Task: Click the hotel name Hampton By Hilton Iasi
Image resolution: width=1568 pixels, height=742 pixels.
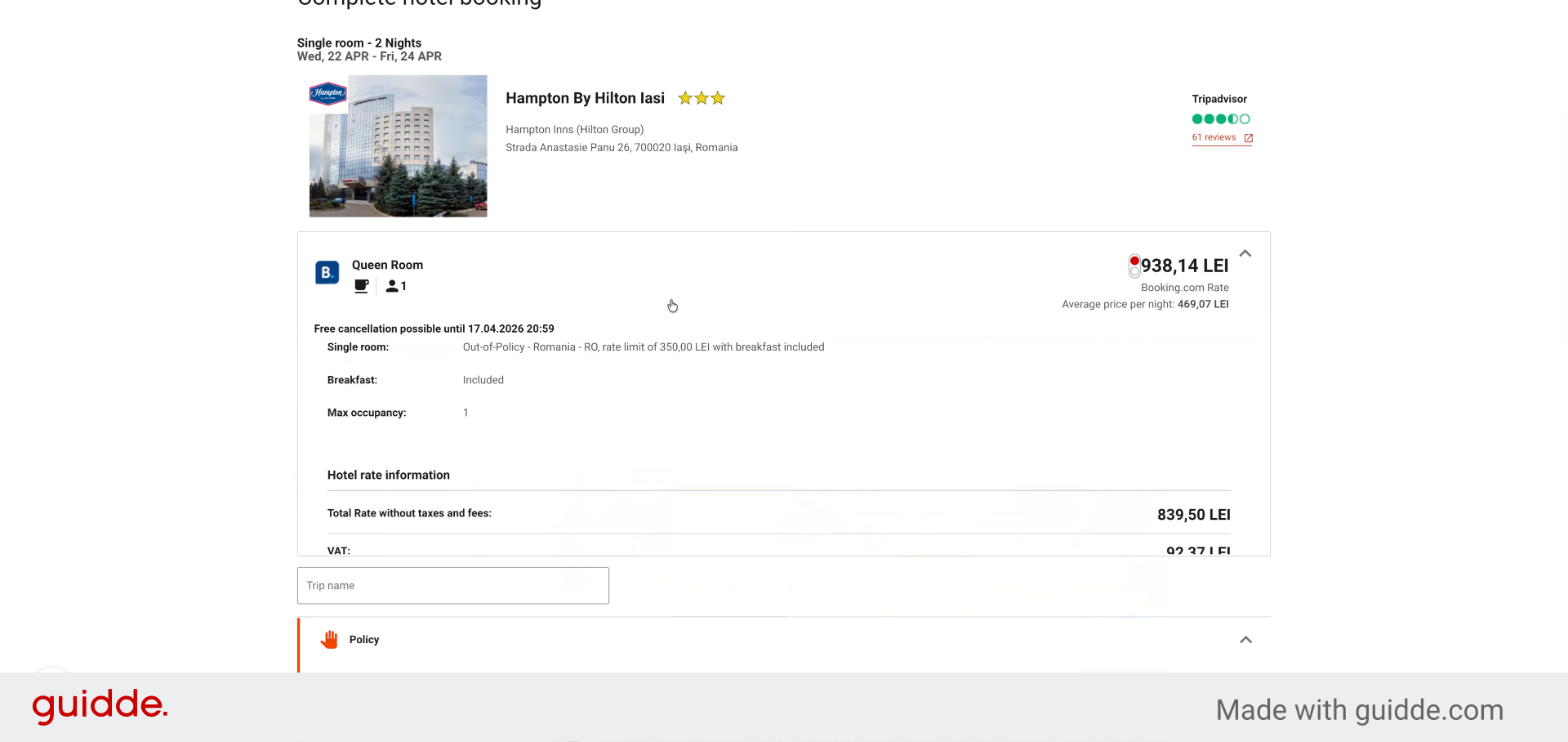Action: click(x=585, y=98)
